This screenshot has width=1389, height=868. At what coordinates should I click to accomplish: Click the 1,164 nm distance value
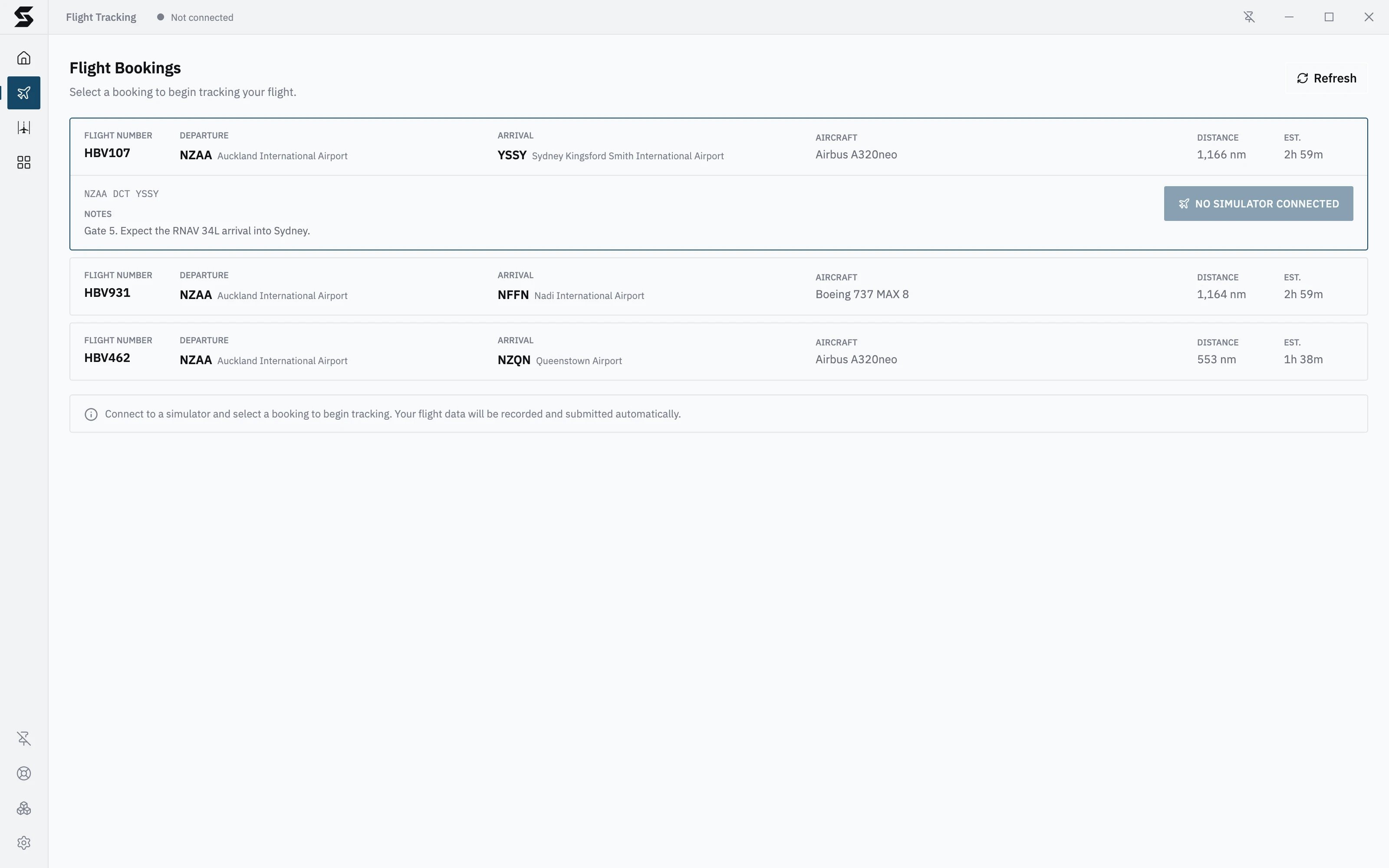(1221, 295)
